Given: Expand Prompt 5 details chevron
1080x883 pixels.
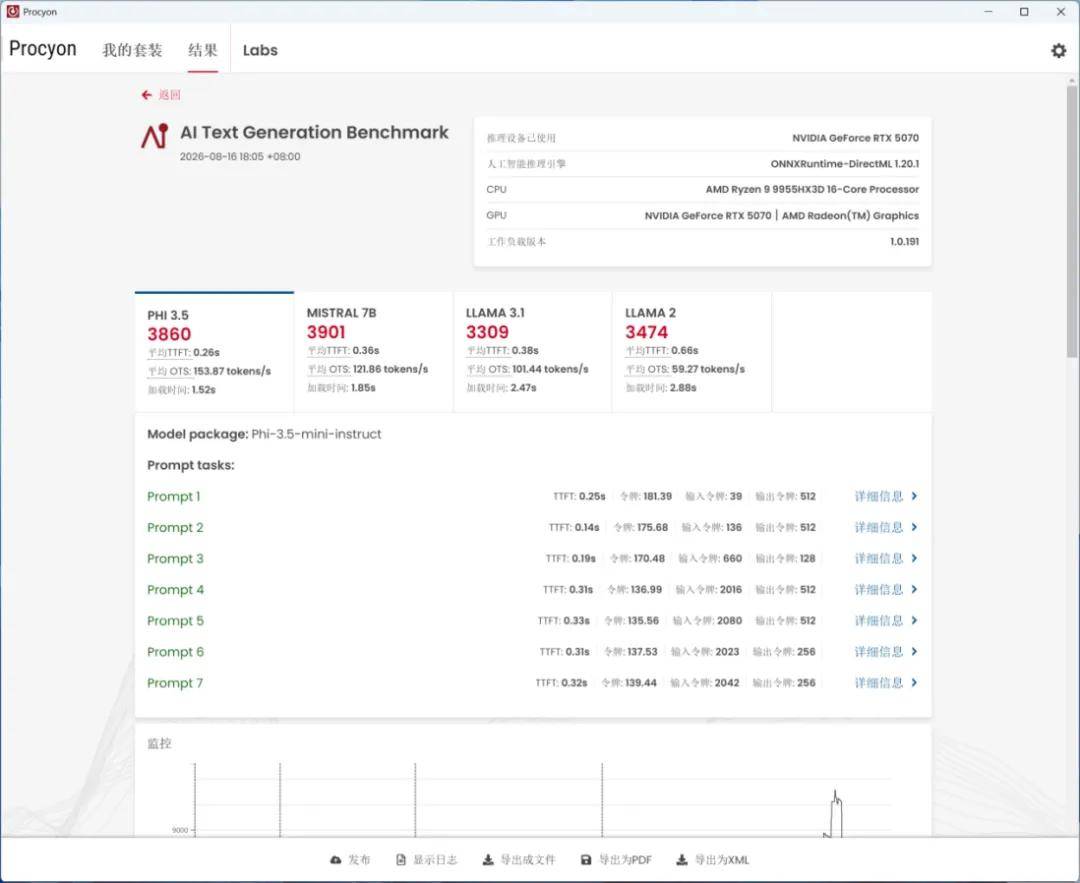Looking at the screenshot, I should [x=914, y=620].
